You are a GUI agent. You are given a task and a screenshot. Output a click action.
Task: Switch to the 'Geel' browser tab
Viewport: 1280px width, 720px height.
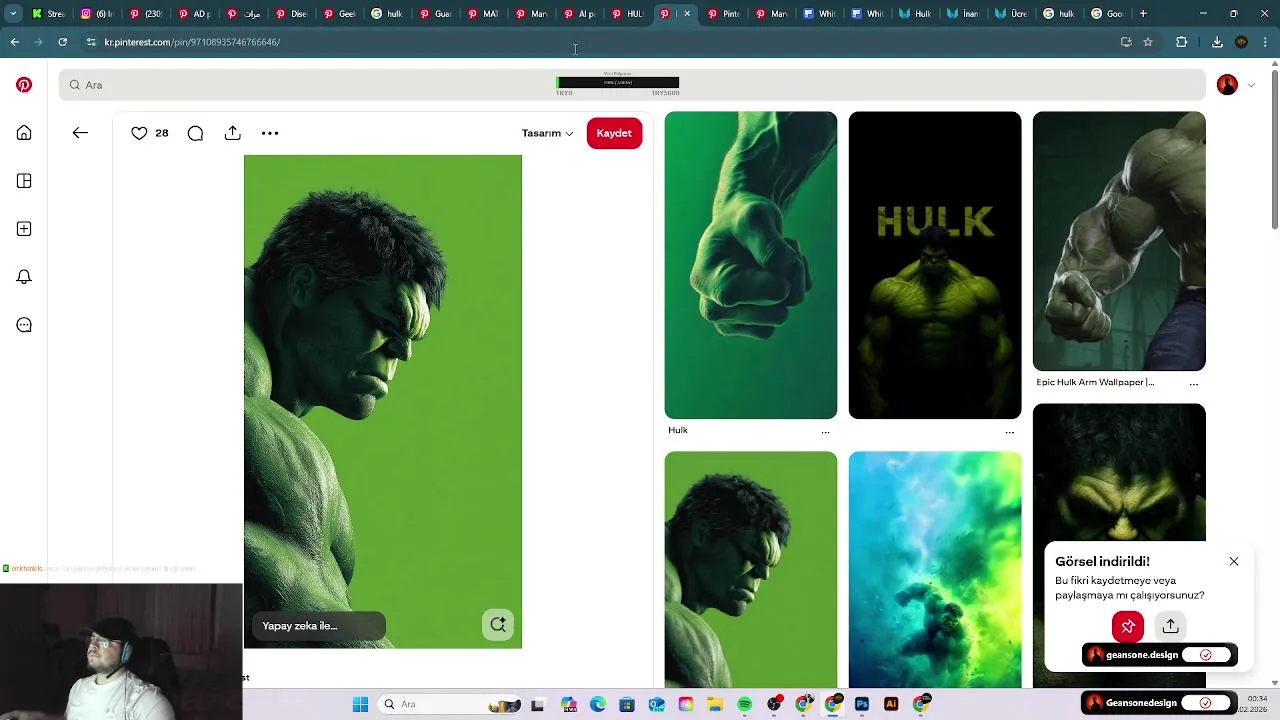click(338, 14)
